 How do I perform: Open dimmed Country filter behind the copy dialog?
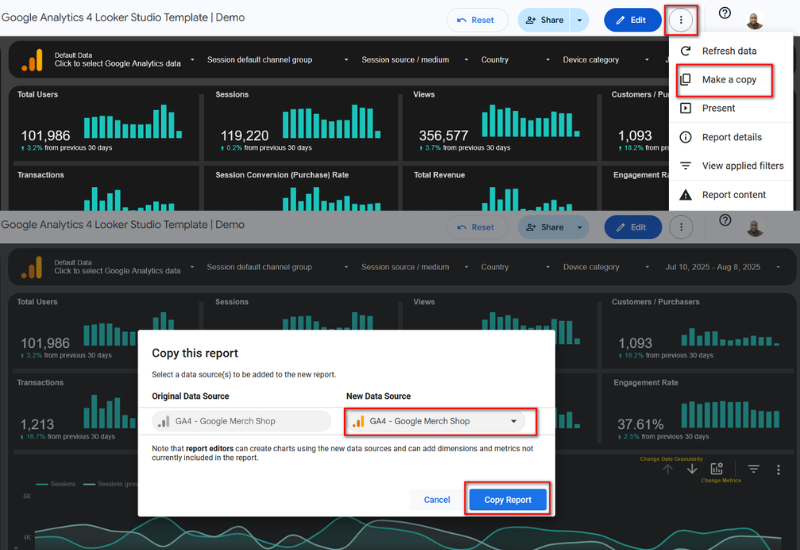(x=515, y=267)
